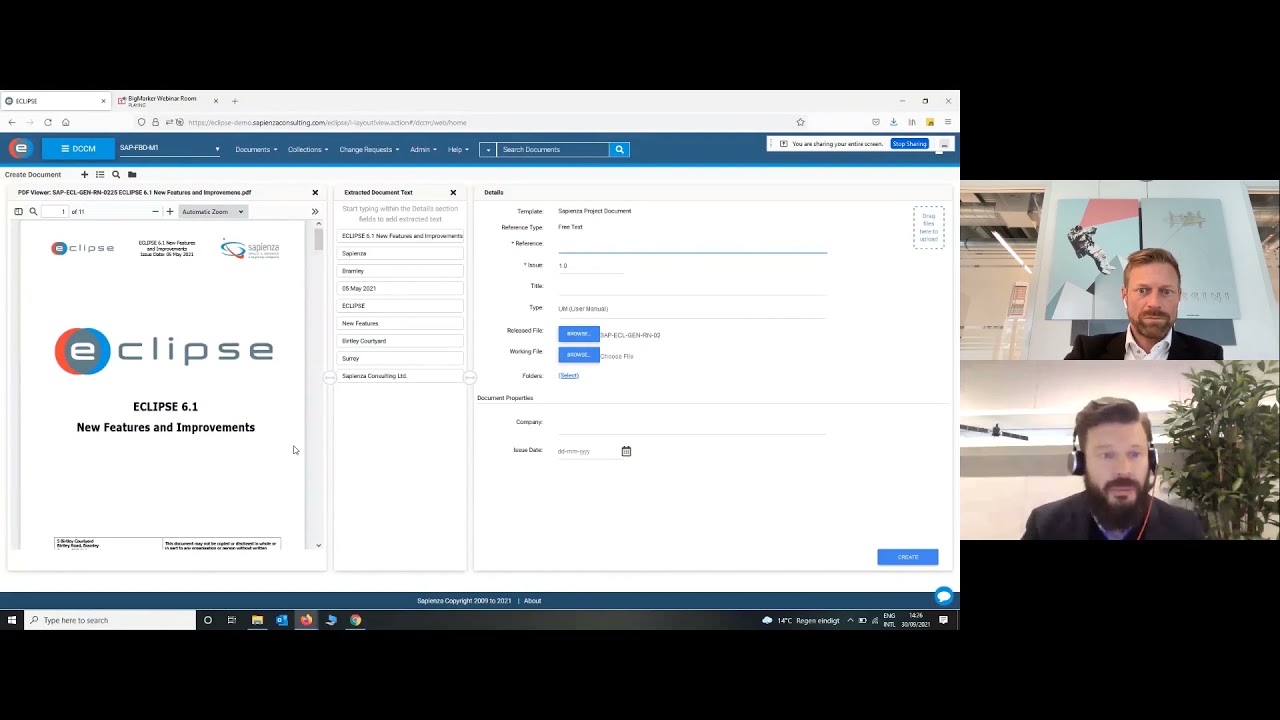
Task: Expand the search options dropdown arrow
Action: point(488,150)
